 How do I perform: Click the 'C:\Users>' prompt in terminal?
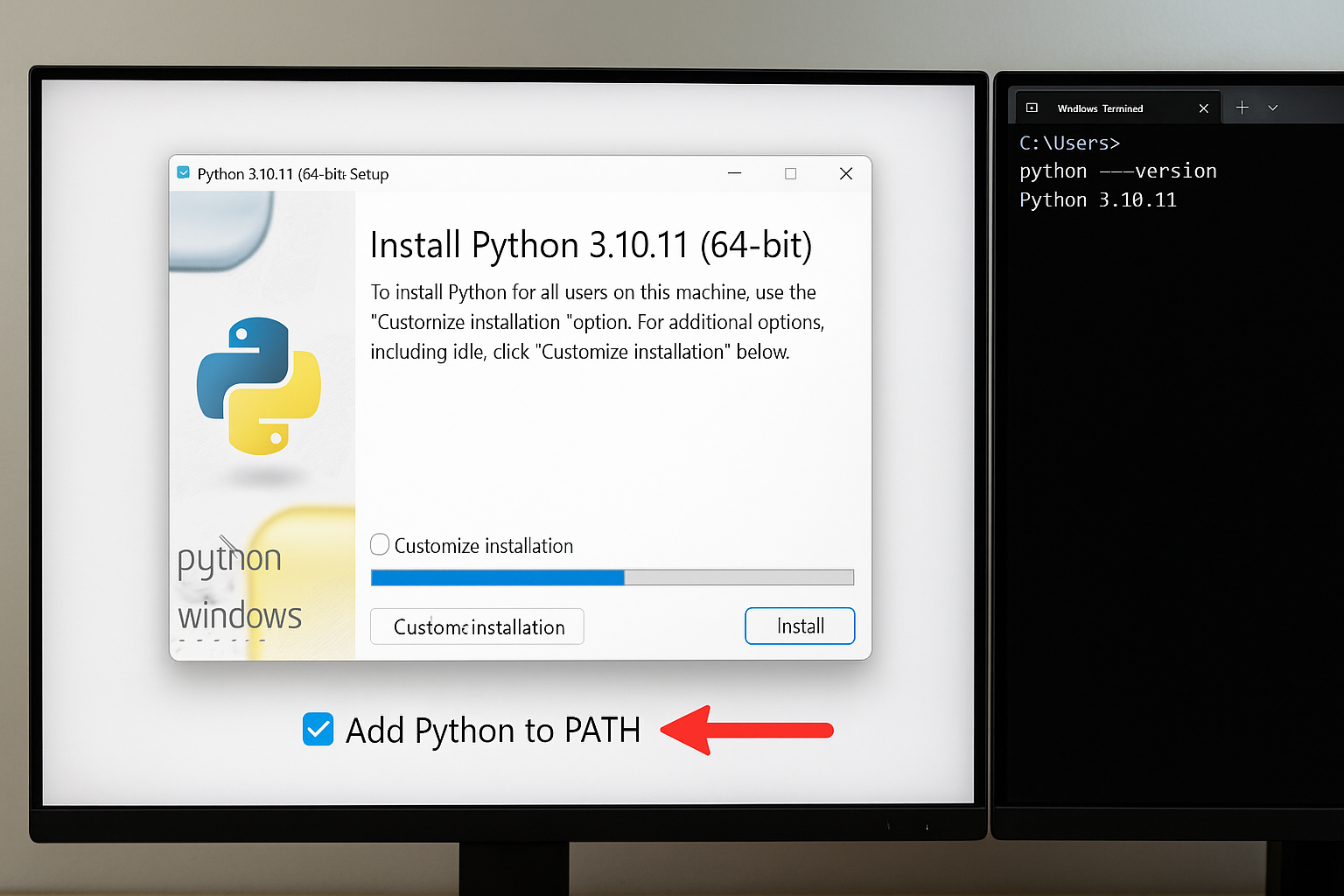coord(1069,143)
